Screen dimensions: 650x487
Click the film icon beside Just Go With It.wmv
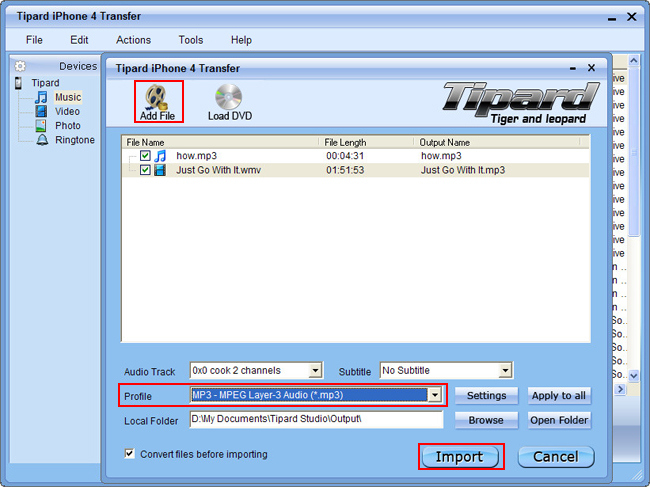[160, 170]
